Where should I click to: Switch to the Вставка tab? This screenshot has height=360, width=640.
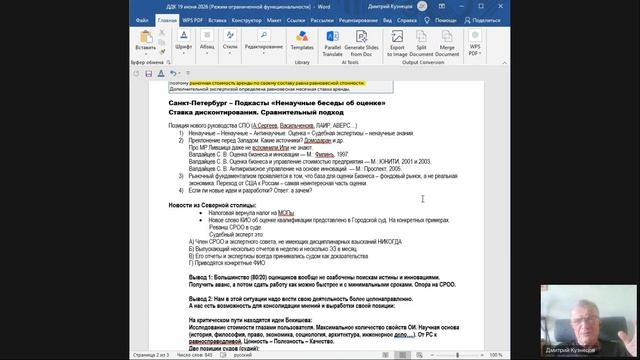[x=217, y=20]
